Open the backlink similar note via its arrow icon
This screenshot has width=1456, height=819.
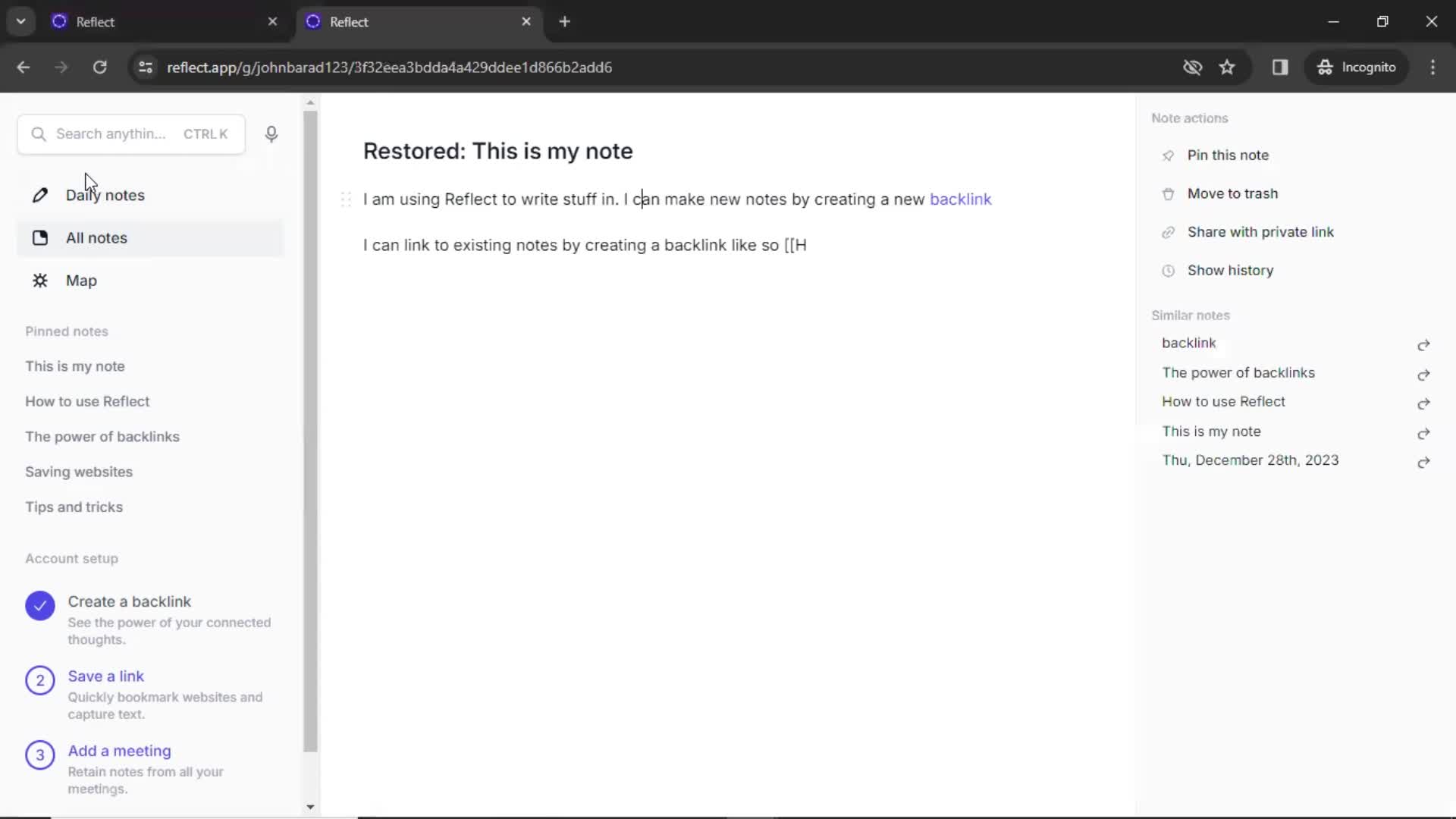[x=1423, y=345]
